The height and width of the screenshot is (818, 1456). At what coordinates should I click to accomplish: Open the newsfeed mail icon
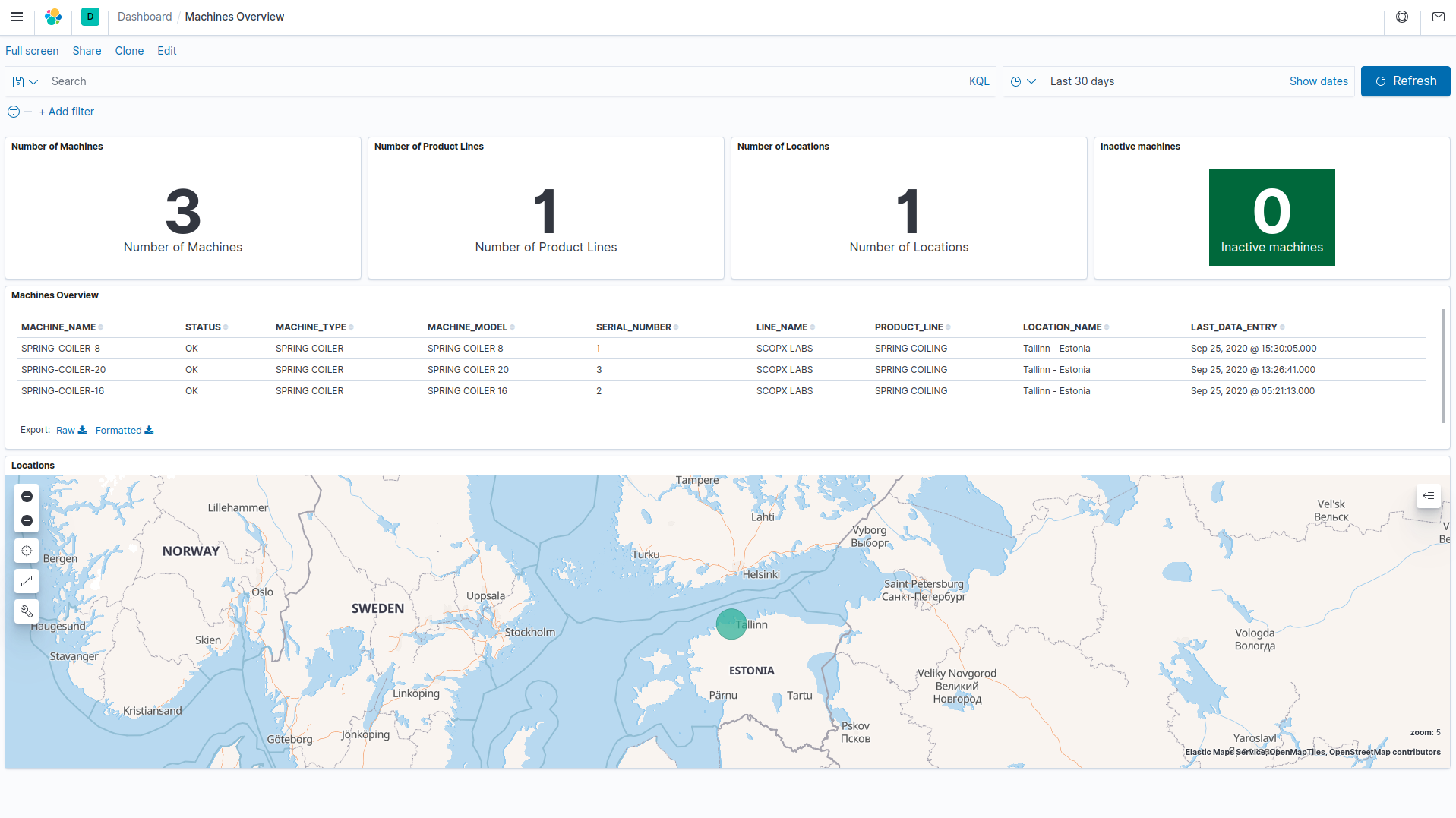tap(1439, 17)
